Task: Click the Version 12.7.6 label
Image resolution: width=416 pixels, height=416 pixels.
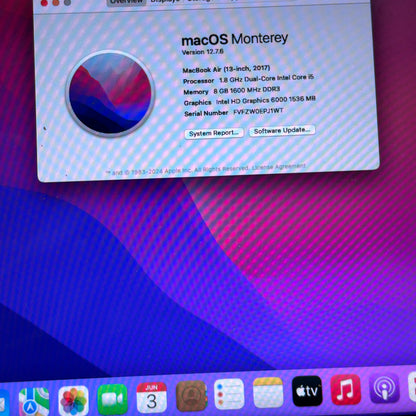Action: tap(202, 52)
